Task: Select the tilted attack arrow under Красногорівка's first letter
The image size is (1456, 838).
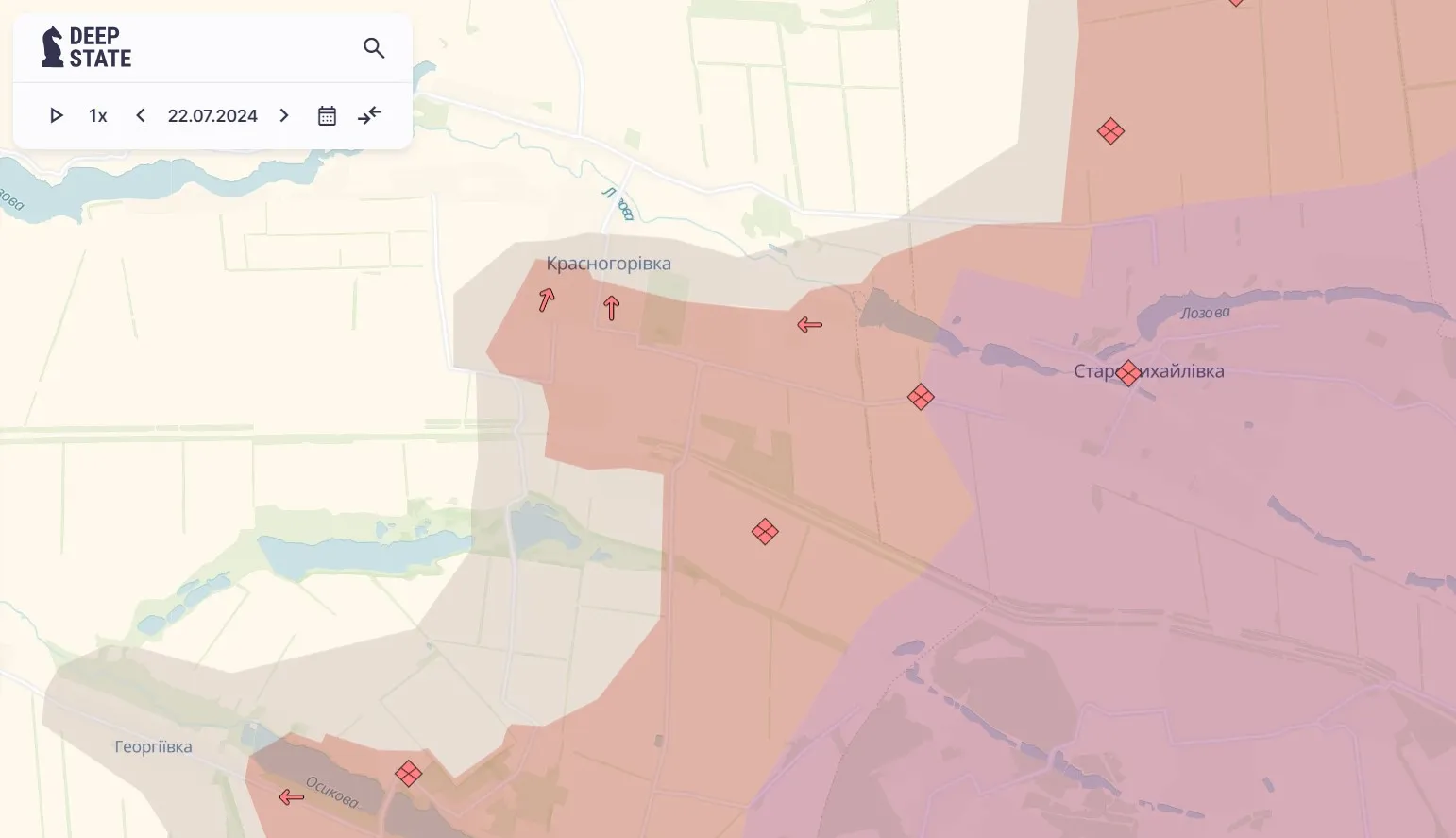Action: 546,299
